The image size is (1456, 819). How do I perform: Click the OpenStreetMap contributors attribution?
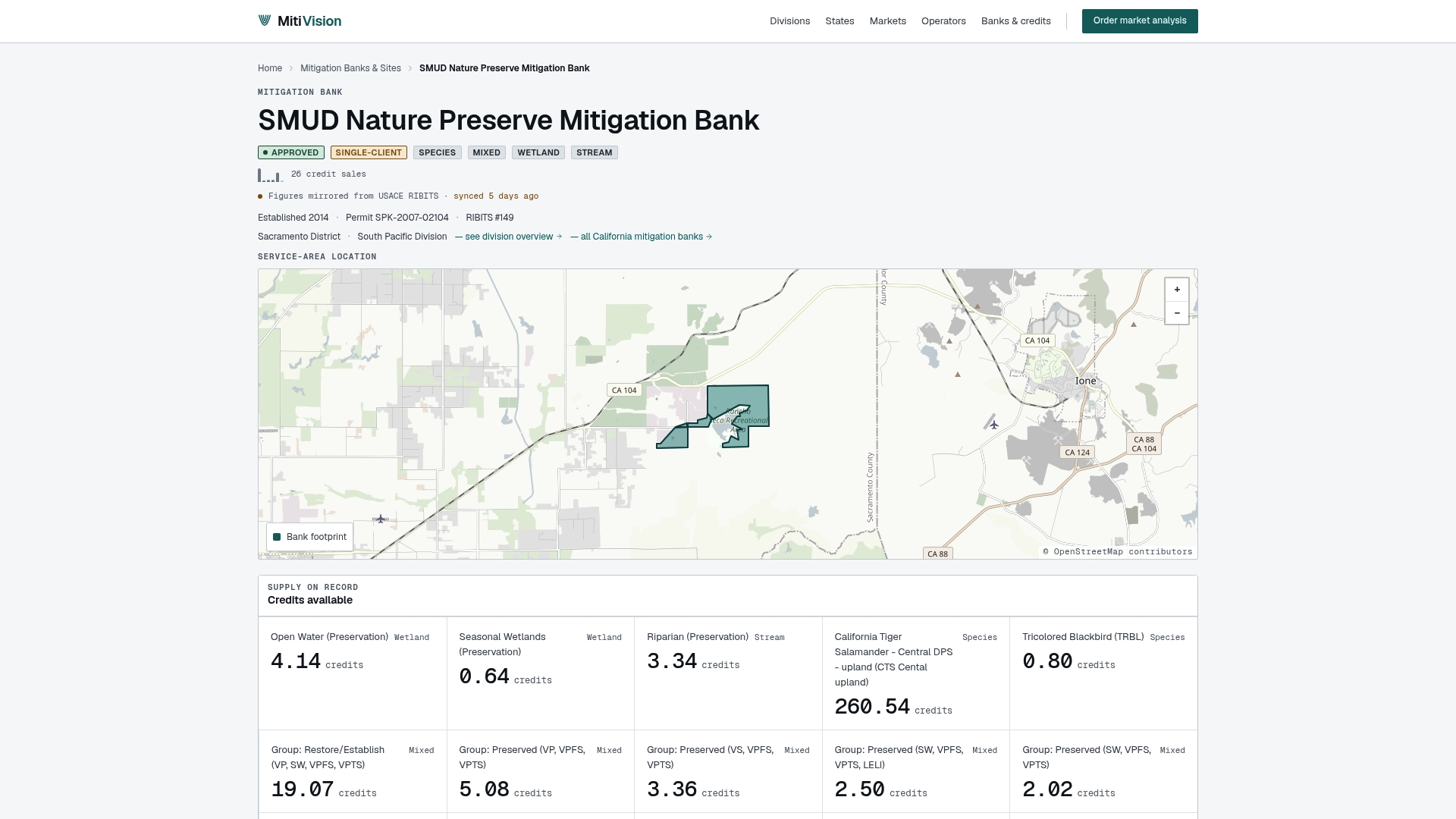(1118, 552)
